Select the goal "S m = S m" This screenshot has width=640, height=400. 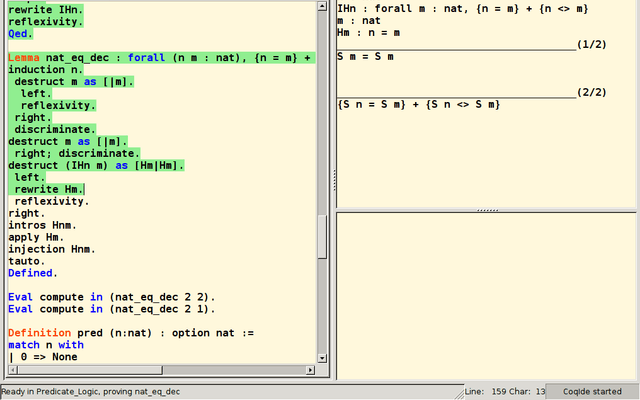pos(365,56)
